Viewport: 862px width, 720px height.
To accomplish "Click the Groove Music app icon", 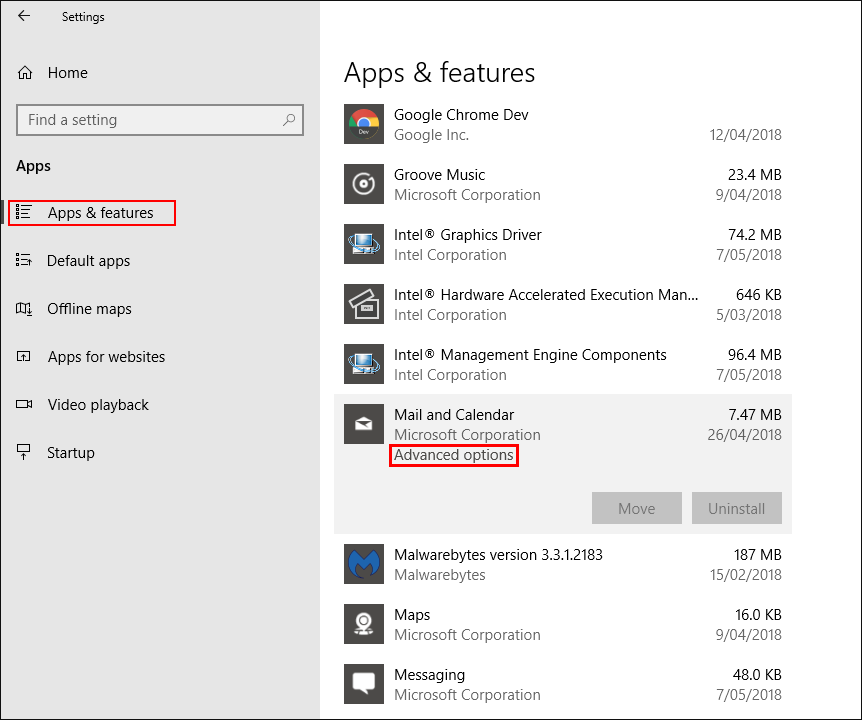I will click(364, 184).
